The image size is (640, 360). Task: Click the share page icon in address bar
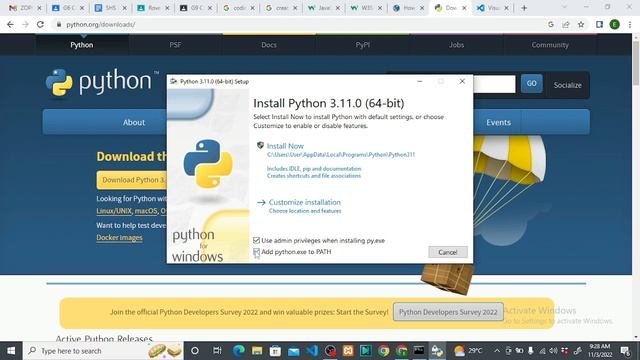click(566, 24)
